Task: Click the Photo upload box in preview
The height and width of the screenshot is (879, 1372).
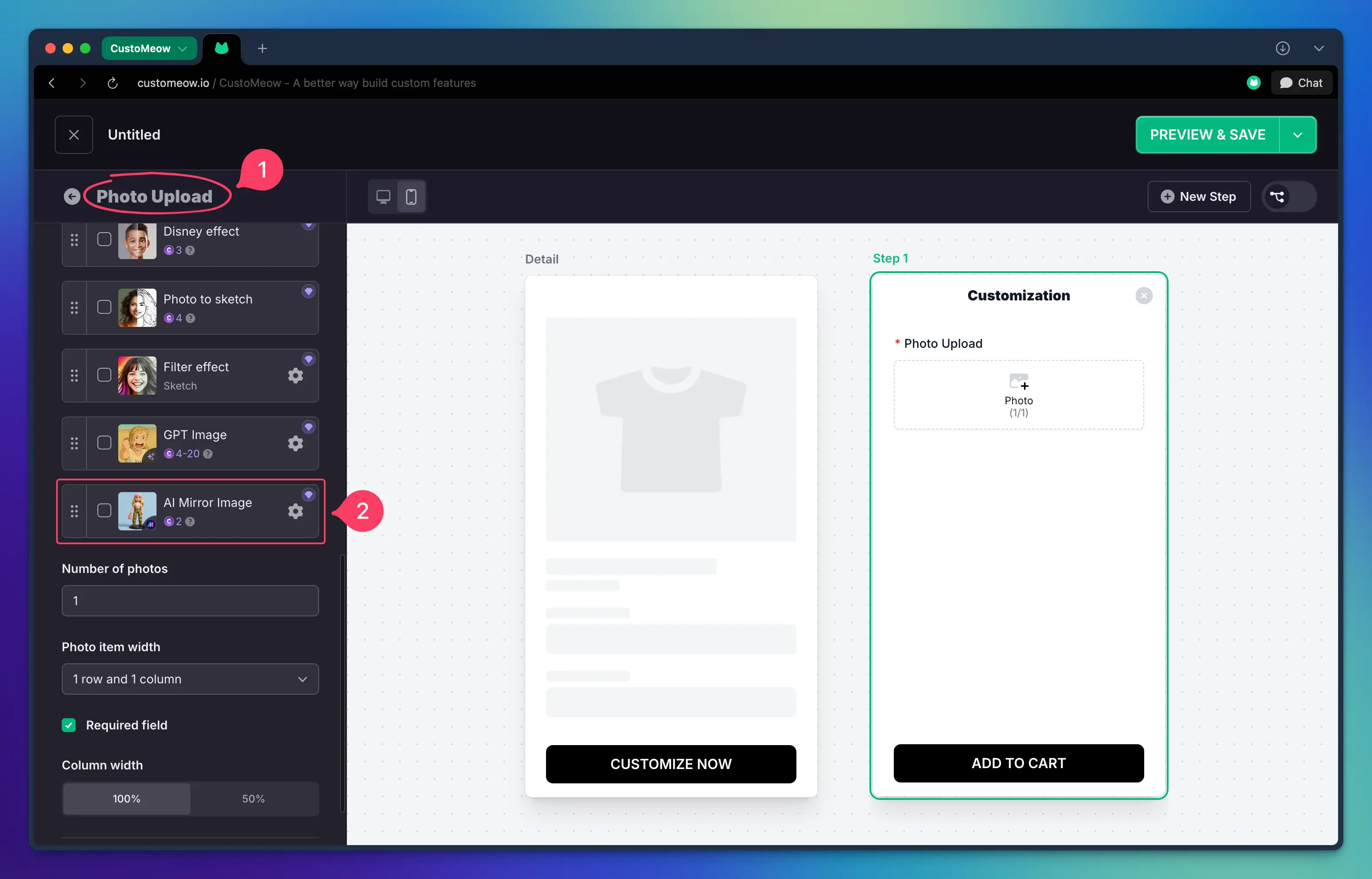Action: [1019, 394]
